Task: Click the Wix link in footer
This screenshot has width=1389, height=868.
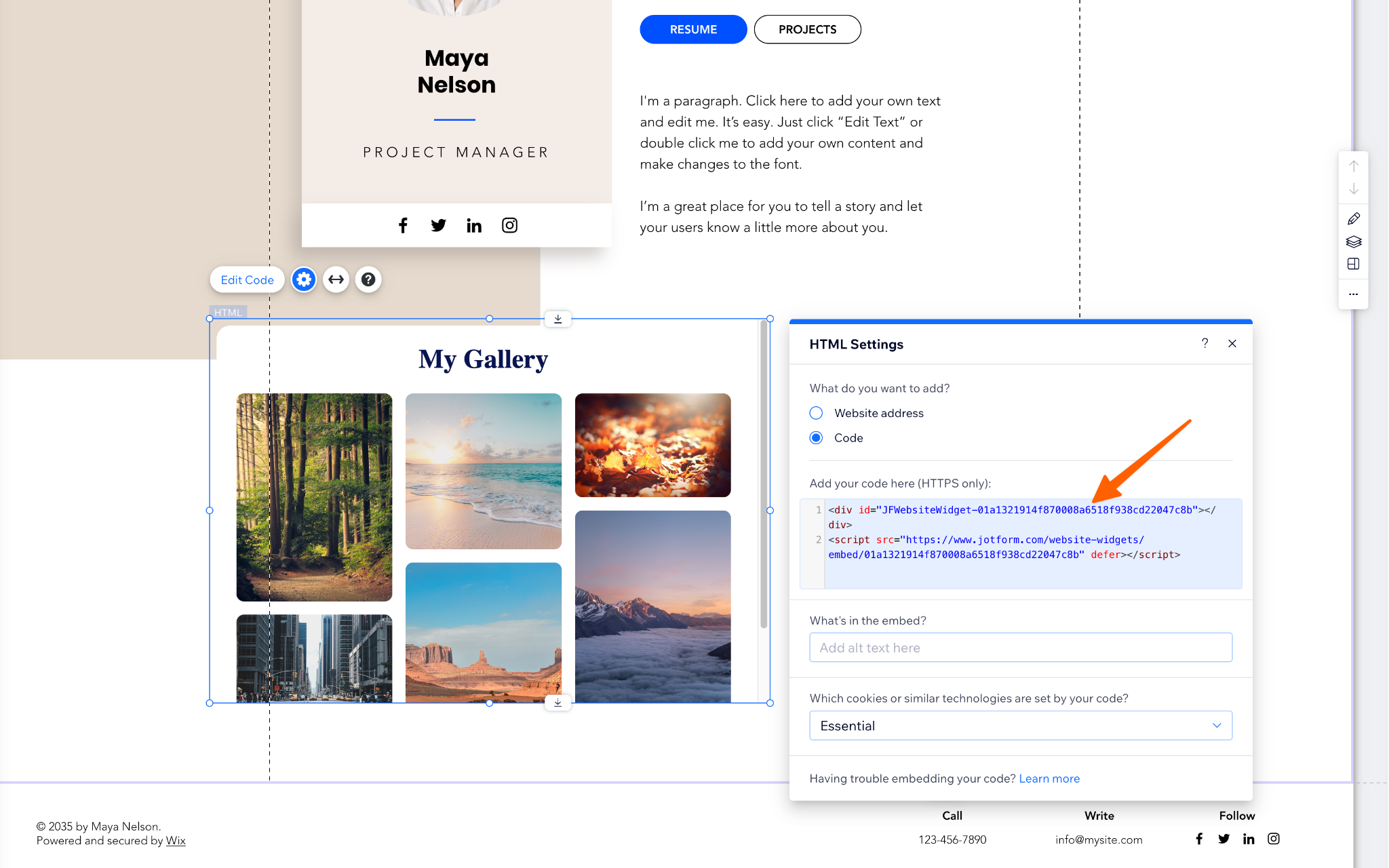Action: click(176, 841)
